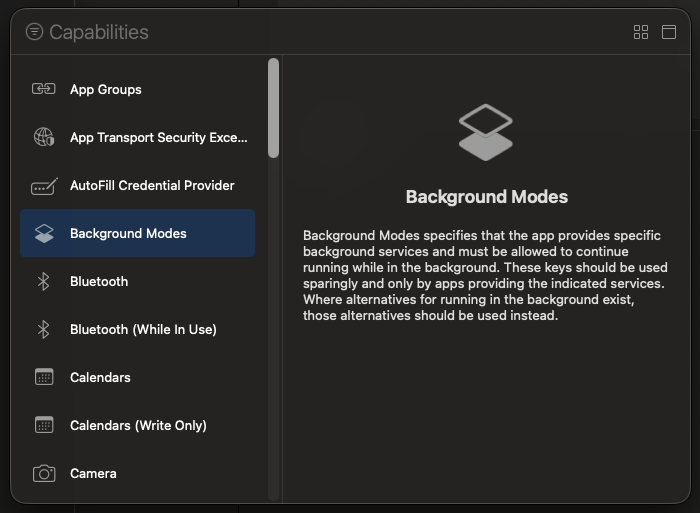Click the Camera icon
The height and width of the screenshot is (513, 700).
tap(44, 474)
